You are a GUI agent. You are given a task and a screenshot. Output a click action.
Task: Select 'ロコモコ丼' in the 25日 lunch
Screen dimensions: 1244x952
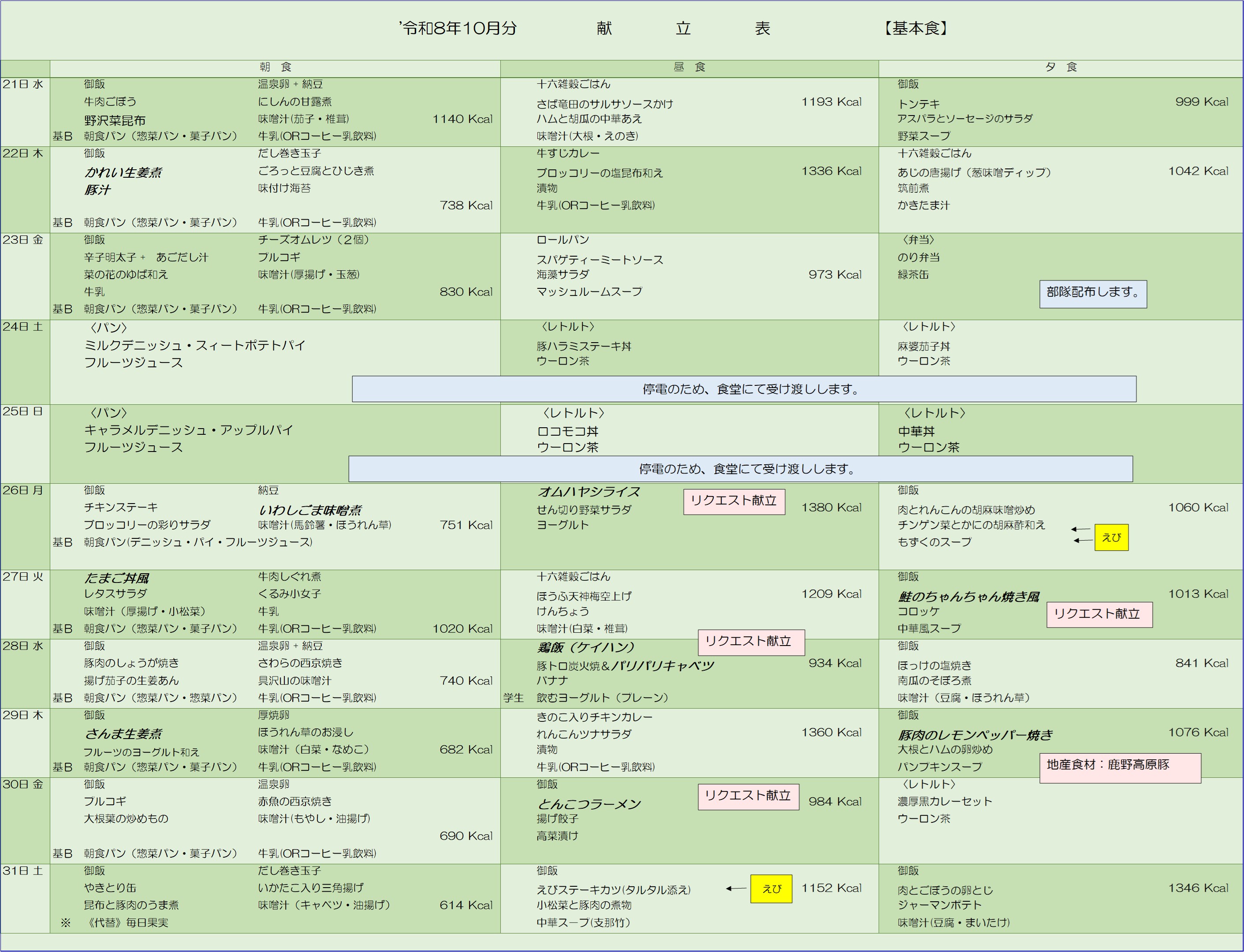coord(568,431)
